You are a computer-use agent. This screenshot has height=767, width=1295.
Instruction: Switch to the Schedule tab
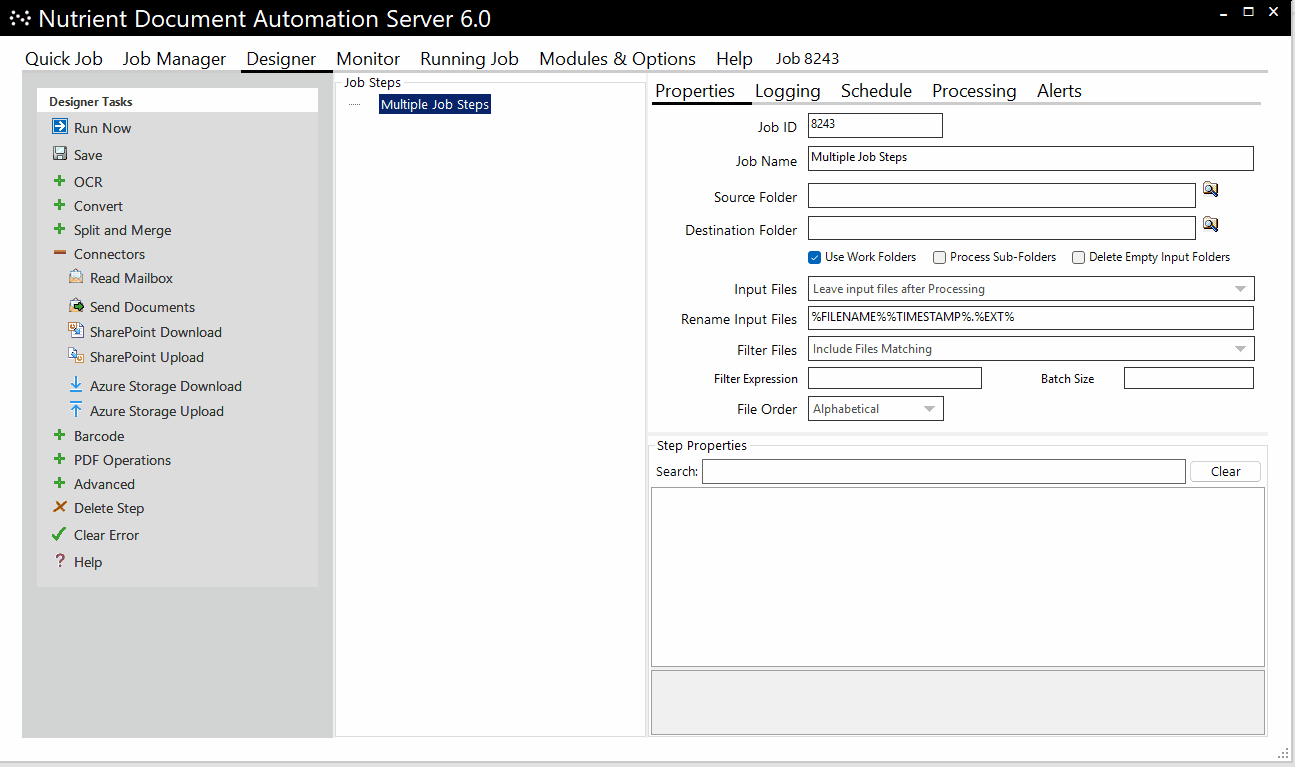pos(876,91)
